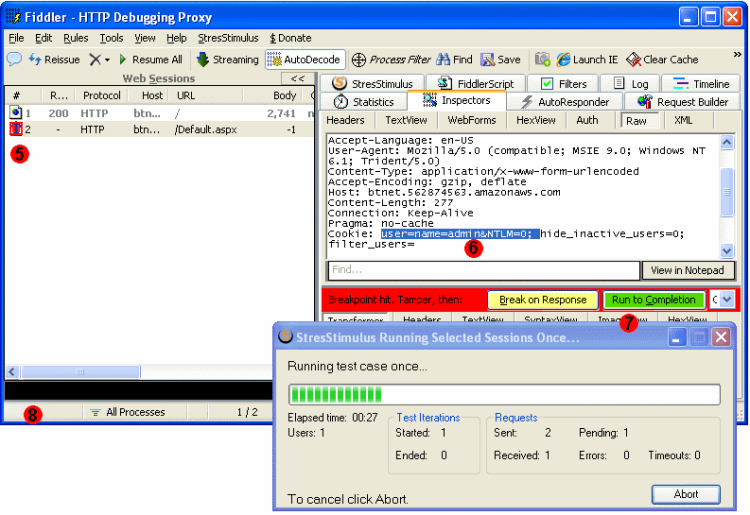Click the Save toolbar icon
The width and height of the screenshot is (750, 515).
pyautogui.click(x=487, y=59)
